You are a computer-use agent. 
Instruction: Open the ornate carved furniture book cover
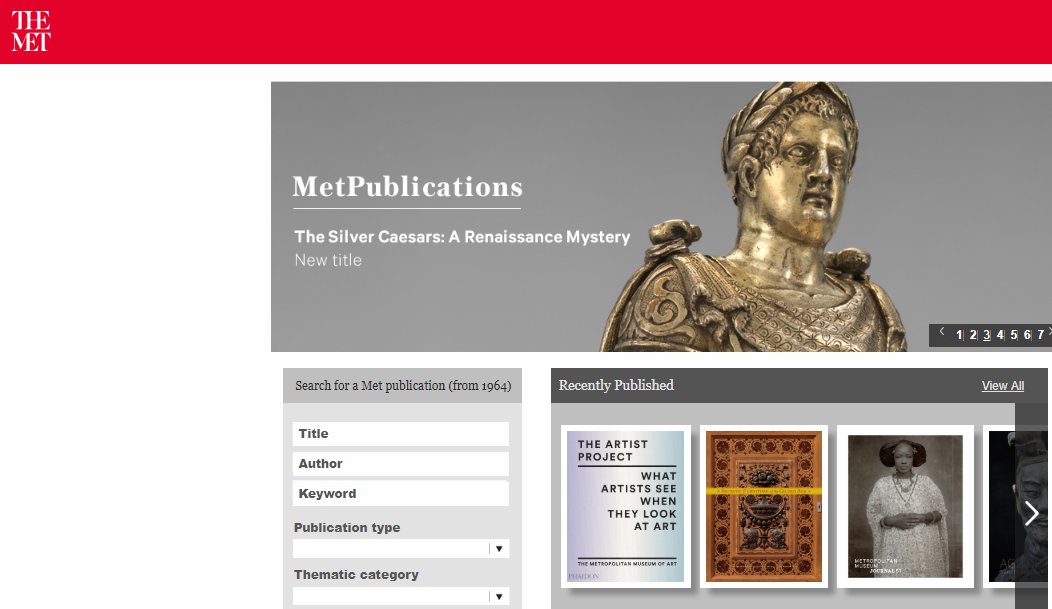[764, 506]
